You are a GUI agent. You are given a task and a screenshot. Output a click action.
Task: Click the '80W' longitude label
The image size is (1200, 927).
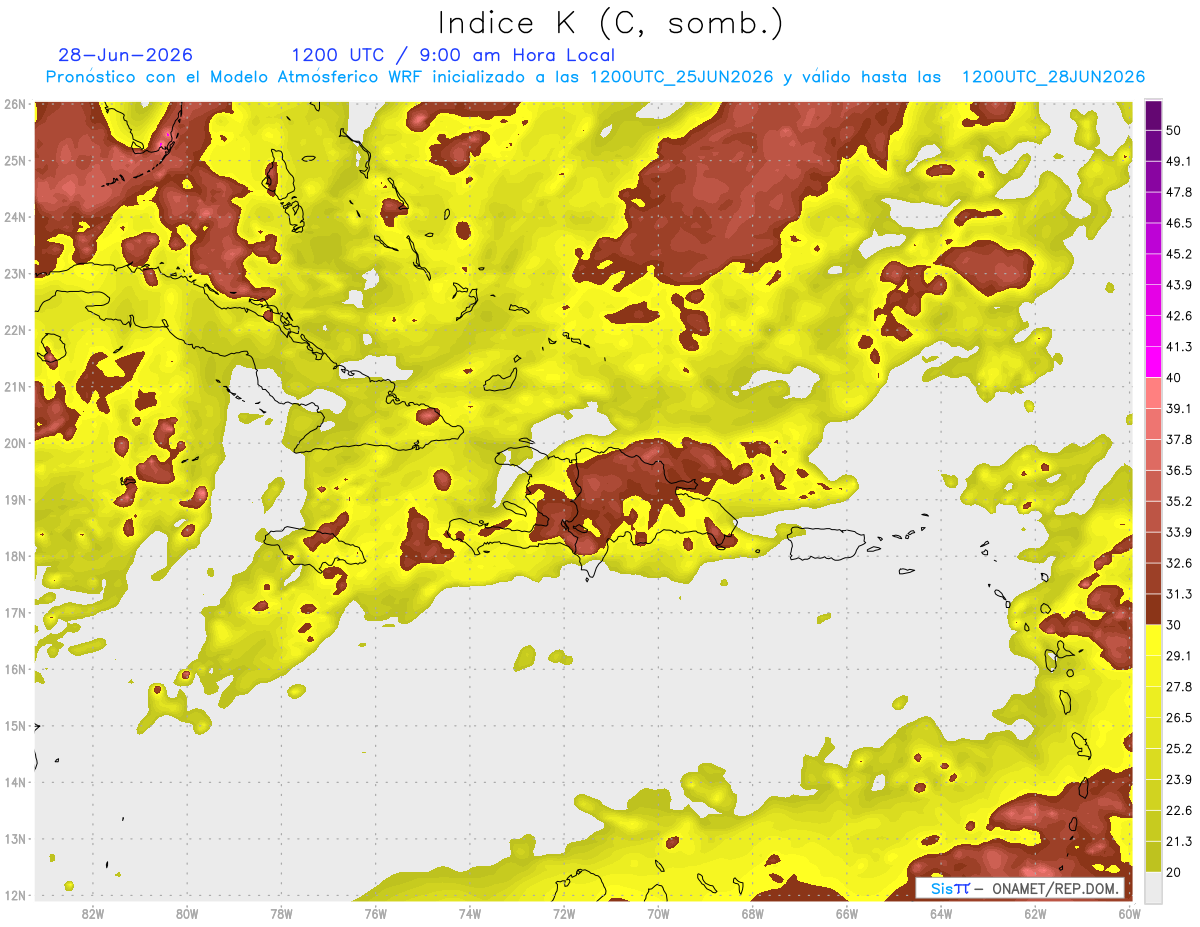coord(187,914)
